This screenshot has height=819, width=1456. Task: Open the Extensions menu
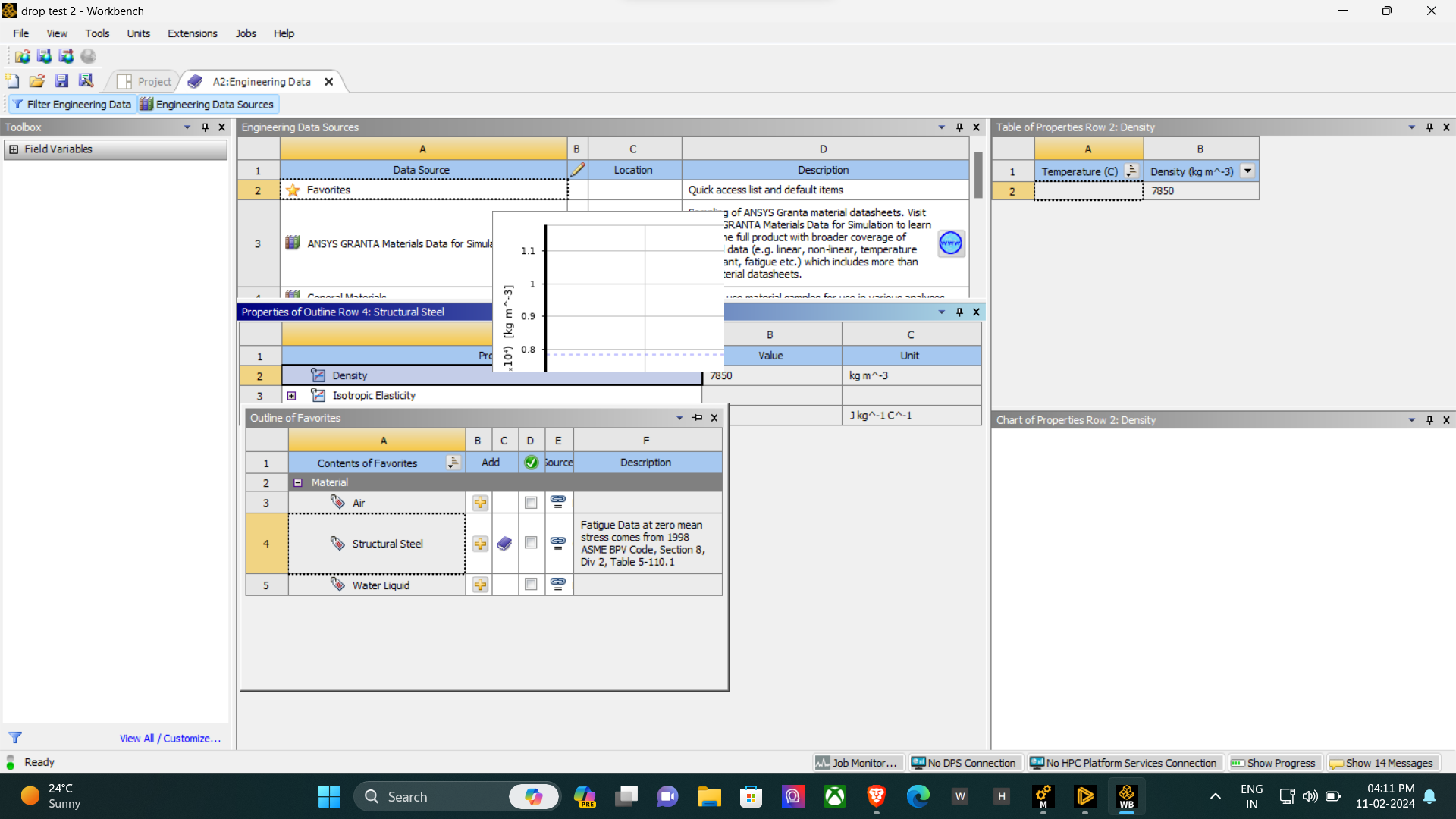192,33
